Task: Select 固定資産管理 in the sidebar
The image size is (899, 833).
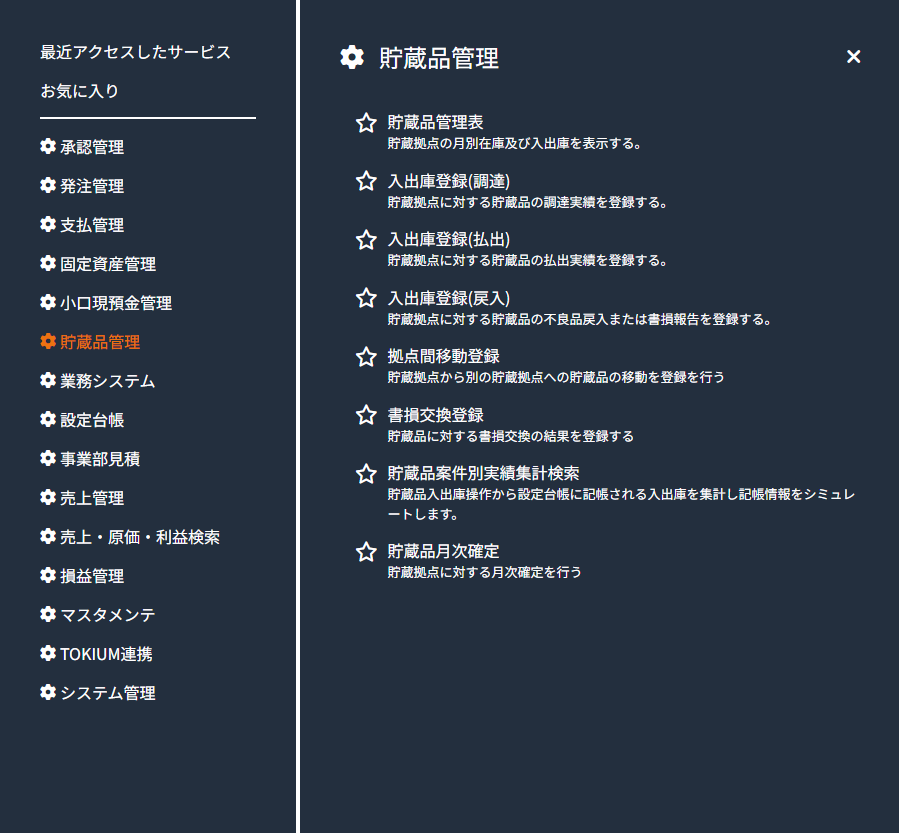Action: coord(108,264)
